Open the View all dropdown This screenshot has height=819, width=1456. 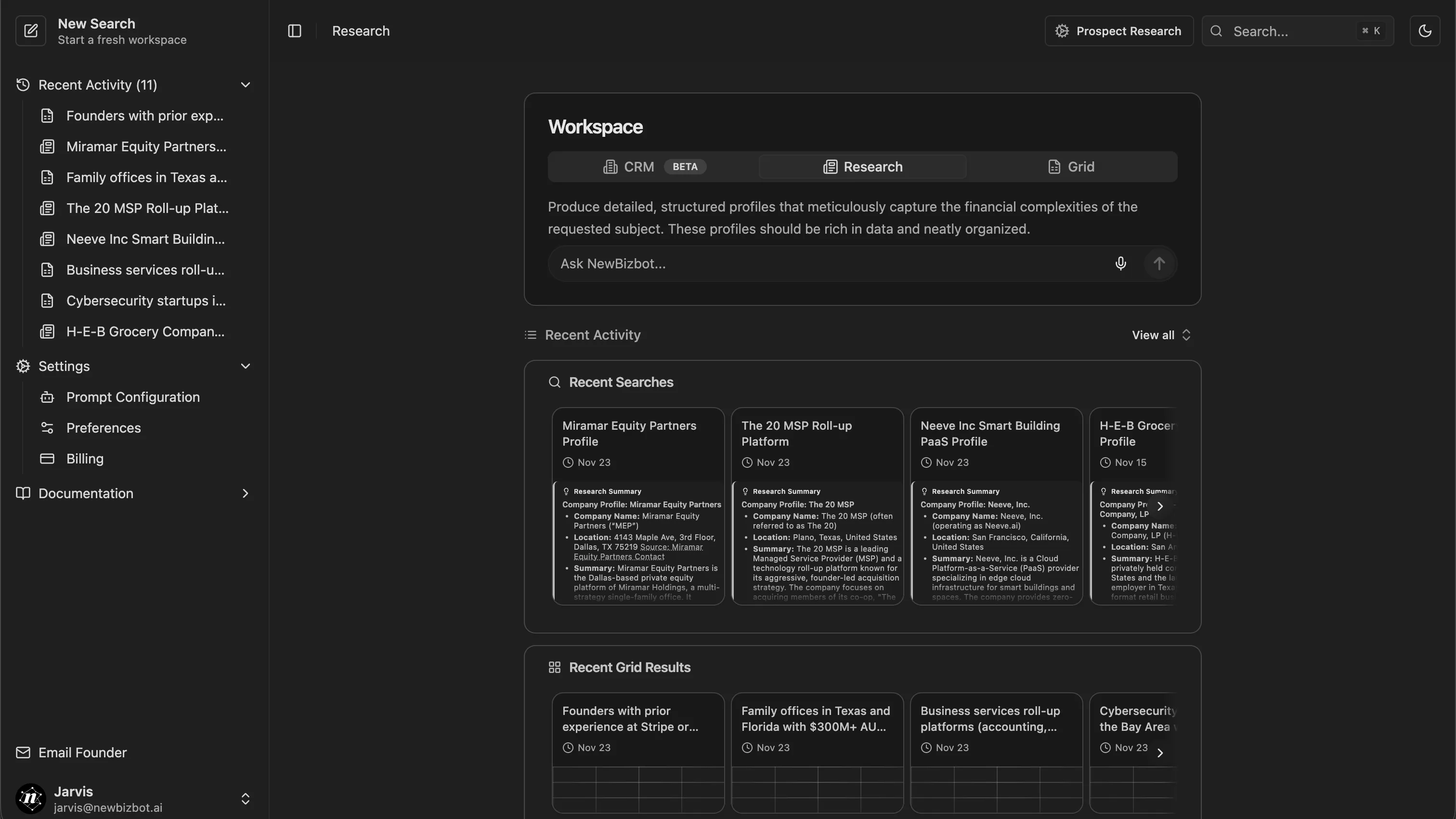1160,334
